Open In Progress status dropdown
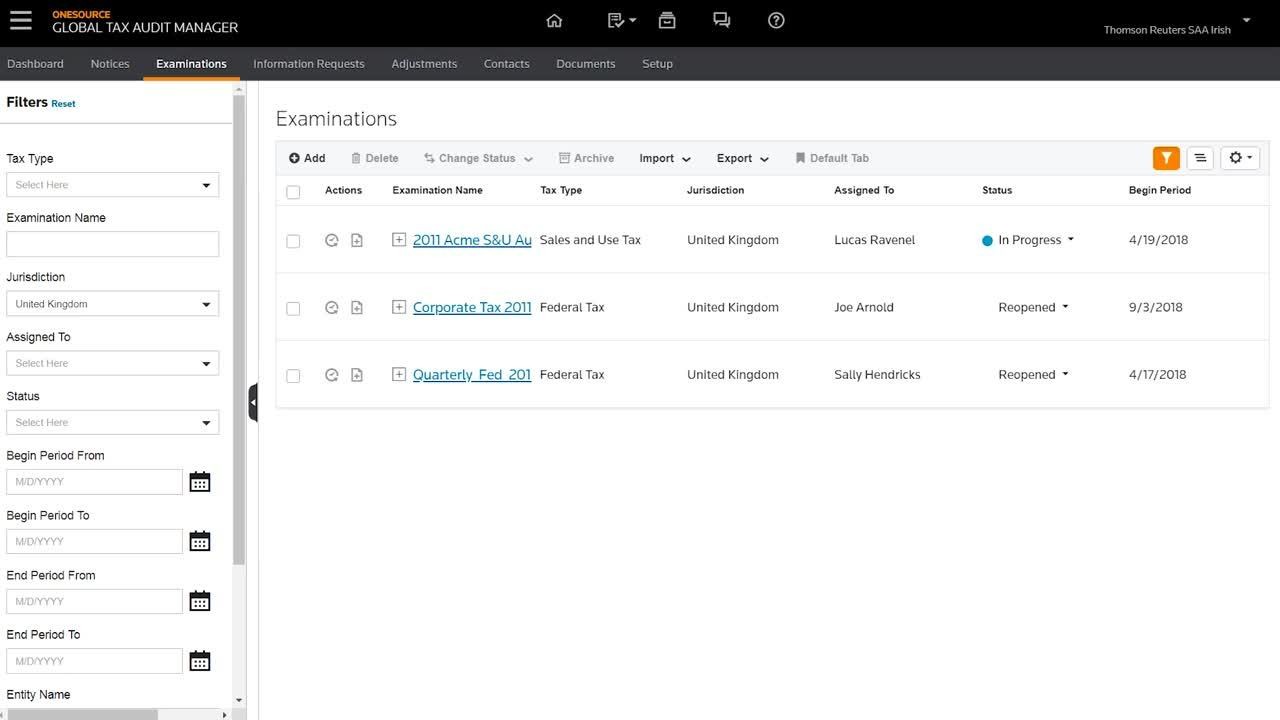This screenshot has width=1280, height=720. click(x=1035, y=240)
